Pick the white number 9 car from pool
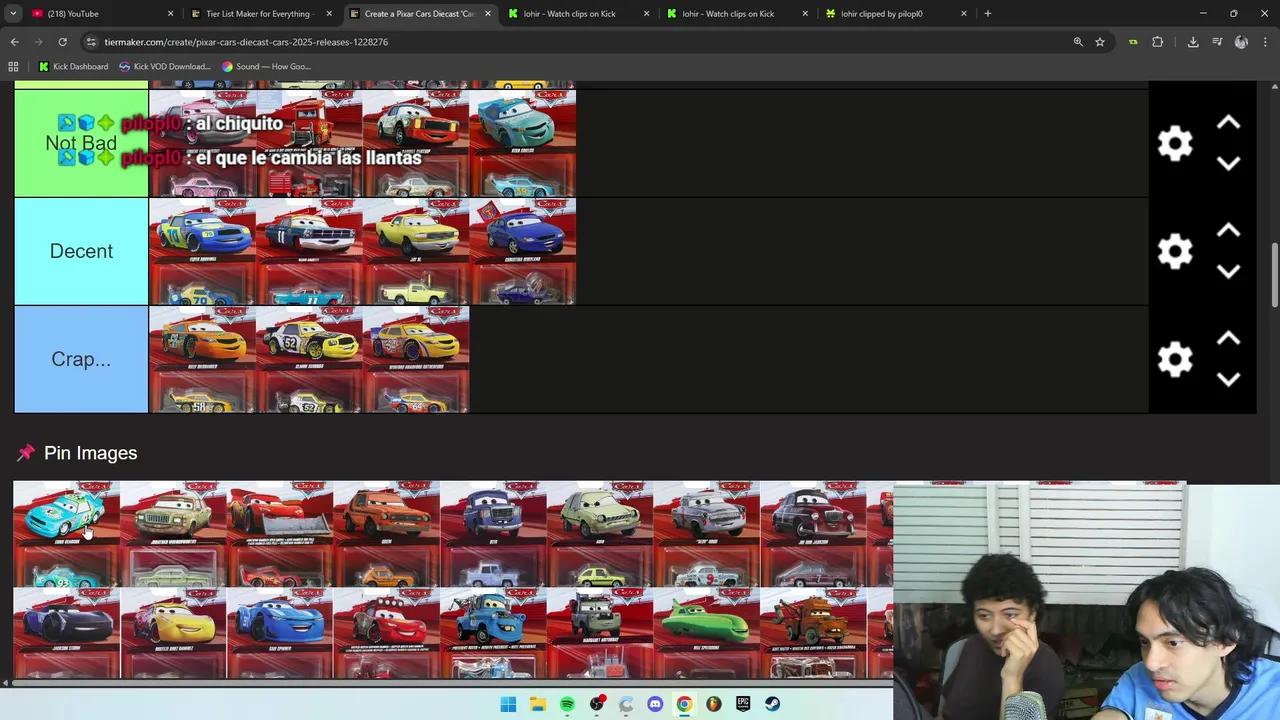This screenshot has width=1280, height=720. pos(706,534)
